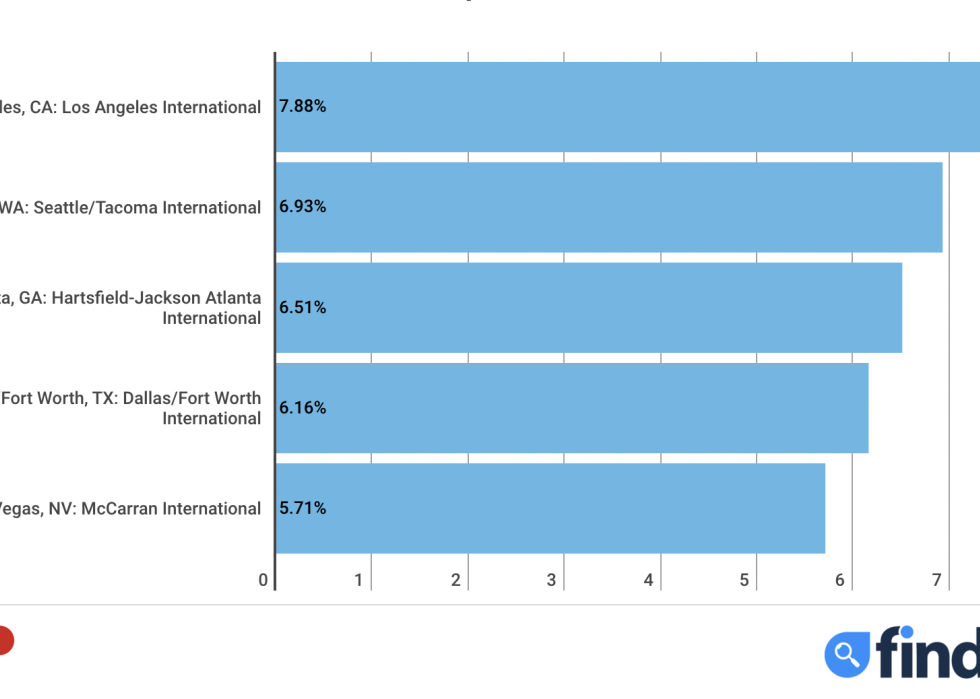This screenshot has width=980, height=699.
Task: Click the red circle icon at bottom left
Action: point(6,641)
